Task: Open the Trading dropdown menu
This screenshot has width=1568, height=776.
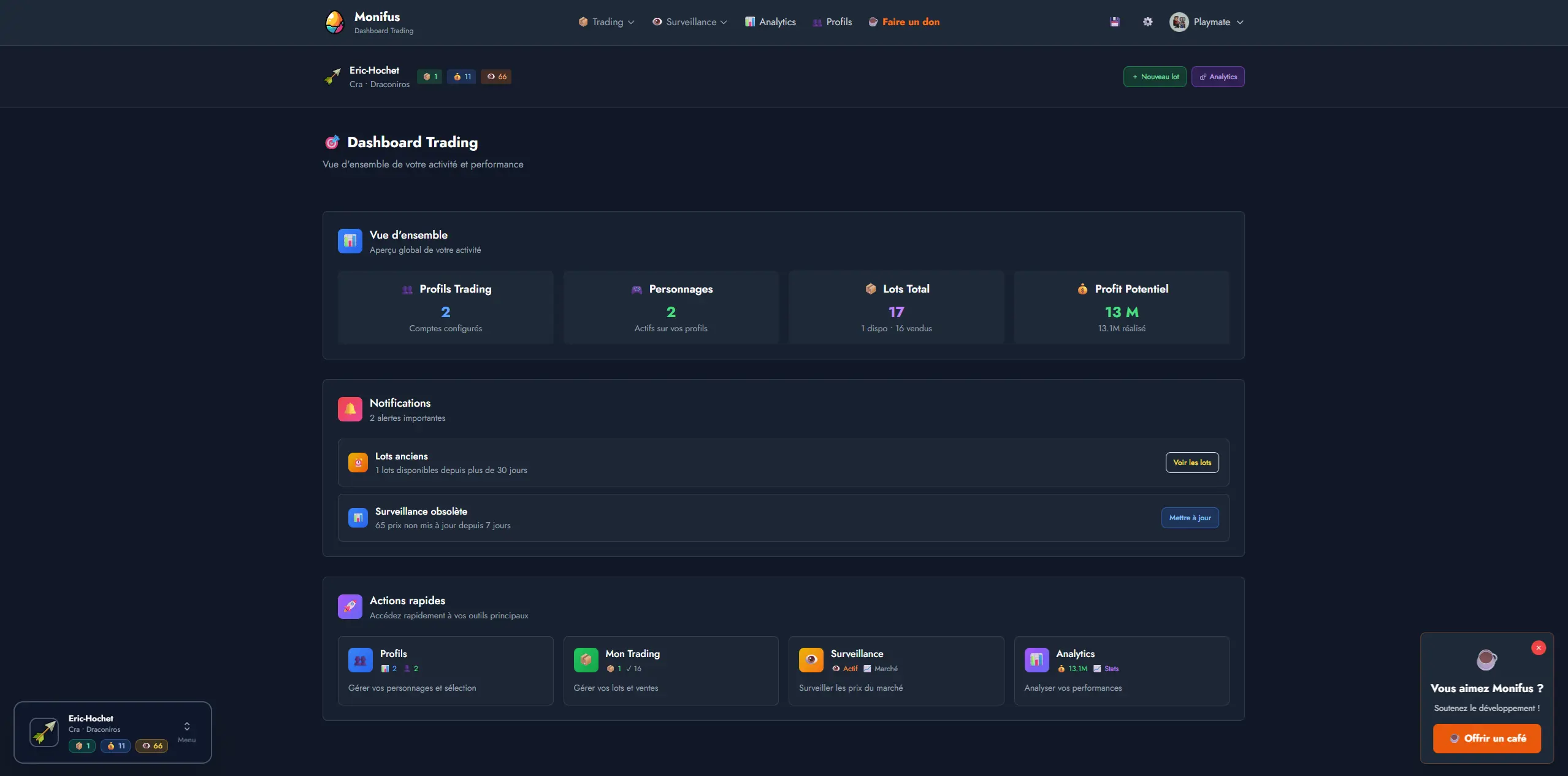Action: [606, 21]
